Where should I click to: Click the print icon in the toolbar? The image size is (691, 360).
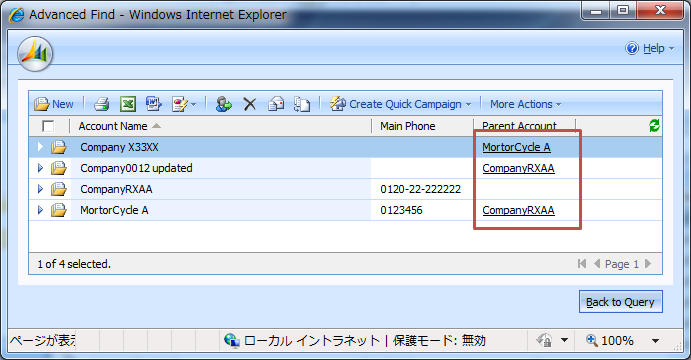coord(102,104)
